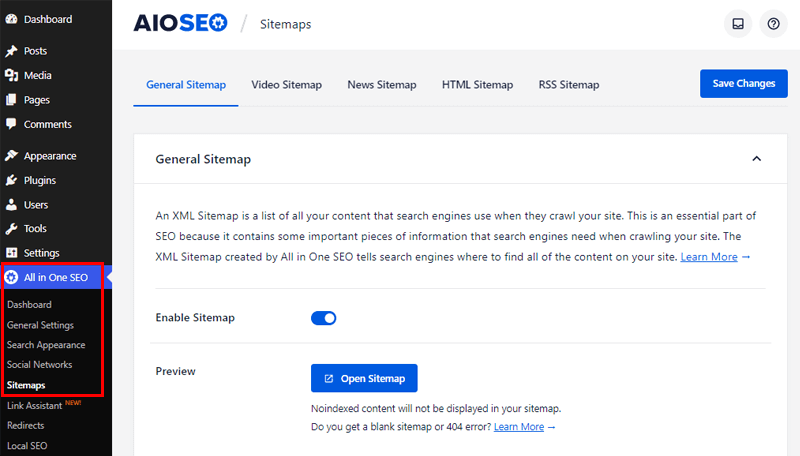Follow the Learn More link about XML Sitemap
Viewport: 800px width, 456px height.
click(x=709, y=257)
